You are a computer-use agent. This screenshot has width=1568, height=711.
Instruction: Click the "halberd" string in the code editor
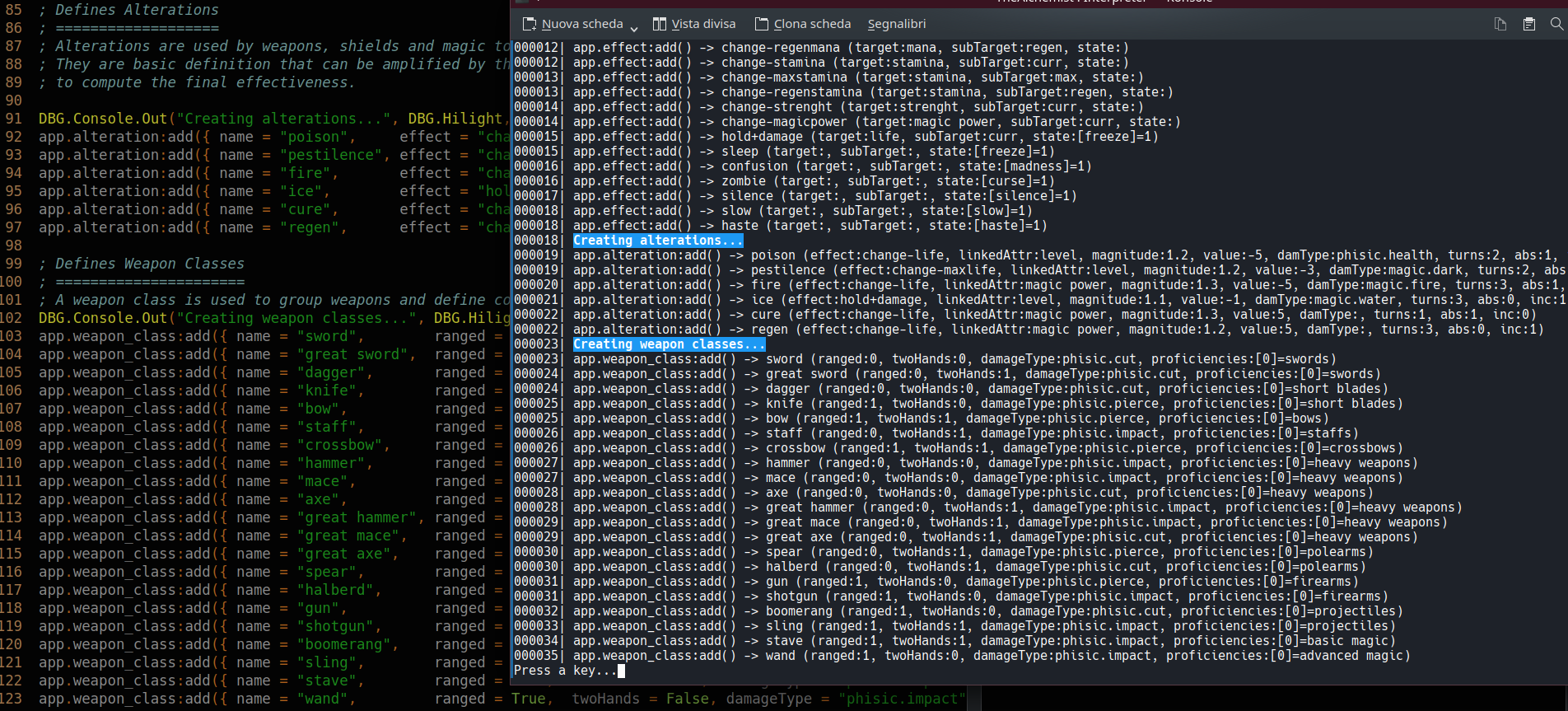(335, 590)
